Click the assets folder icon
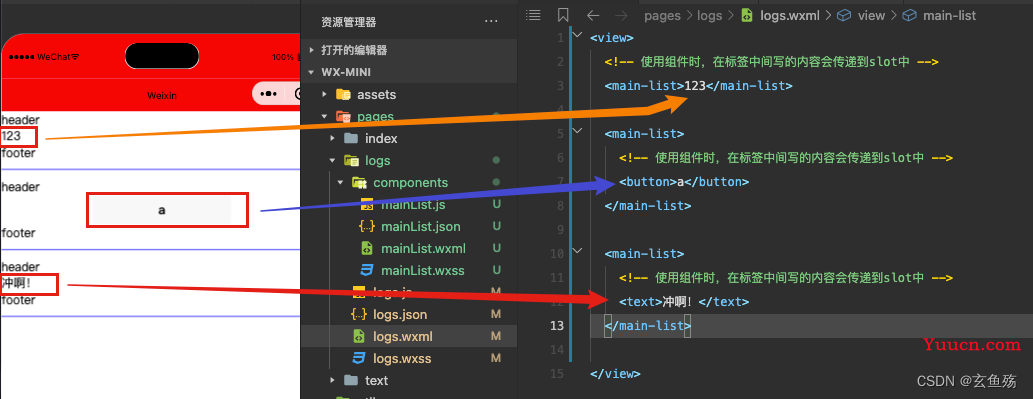 [x=343, y=94]
